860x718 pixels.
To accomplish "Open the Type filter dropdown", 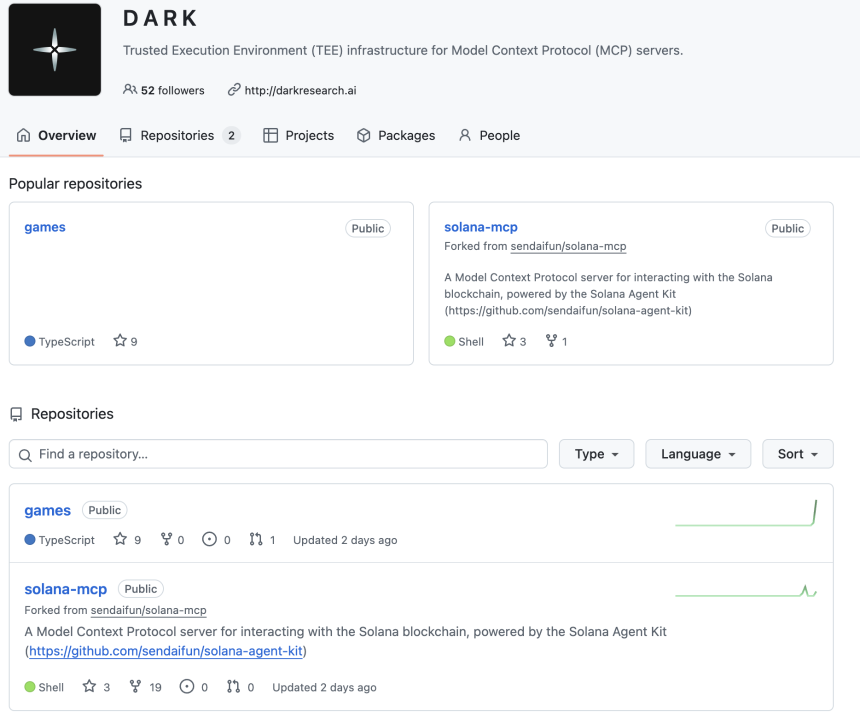I will click(x=596, y=453).
